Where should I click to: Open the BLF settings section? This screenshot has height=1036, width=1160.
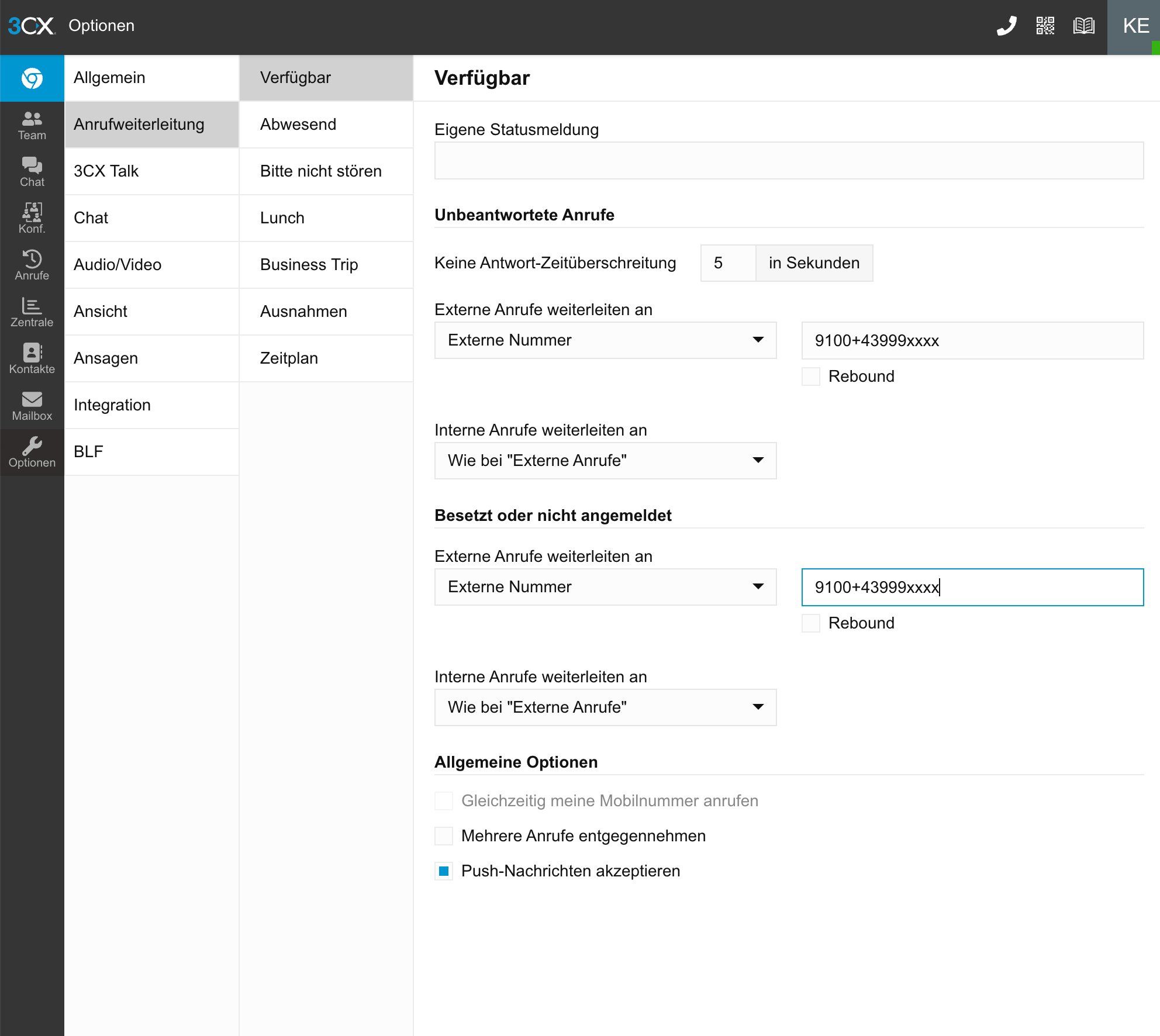(151, 452)
